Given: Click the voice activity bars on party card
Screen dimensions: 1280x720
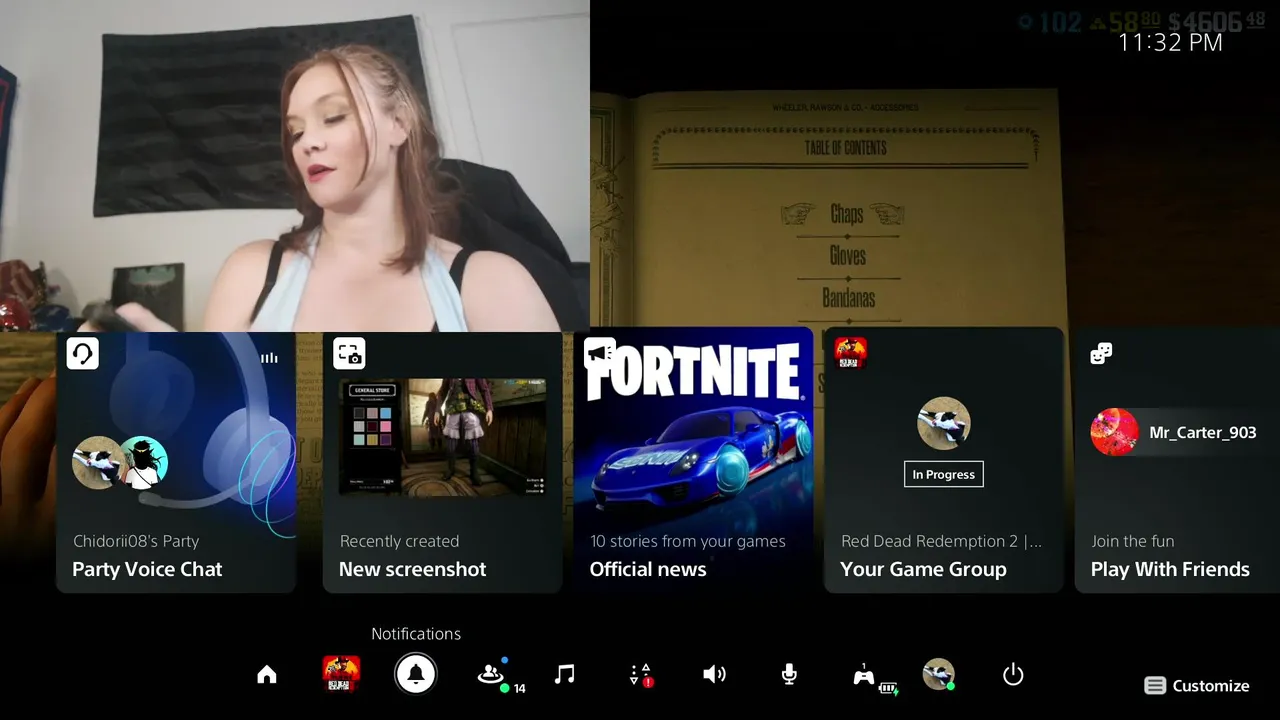Looking at the screenshot, I should coord(269,358).
